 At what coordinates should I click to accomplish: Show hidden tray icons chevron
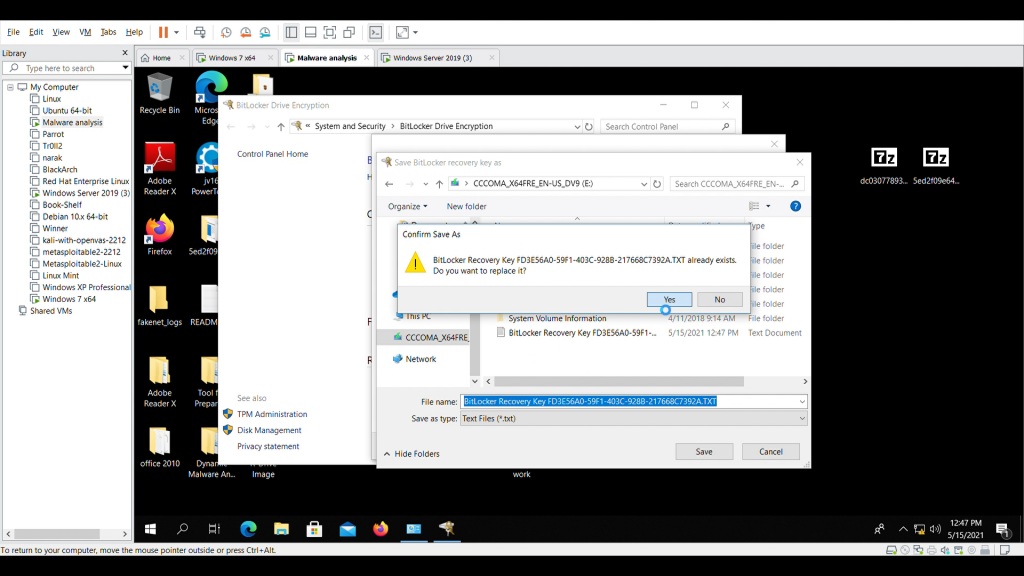tap(903, 529)
